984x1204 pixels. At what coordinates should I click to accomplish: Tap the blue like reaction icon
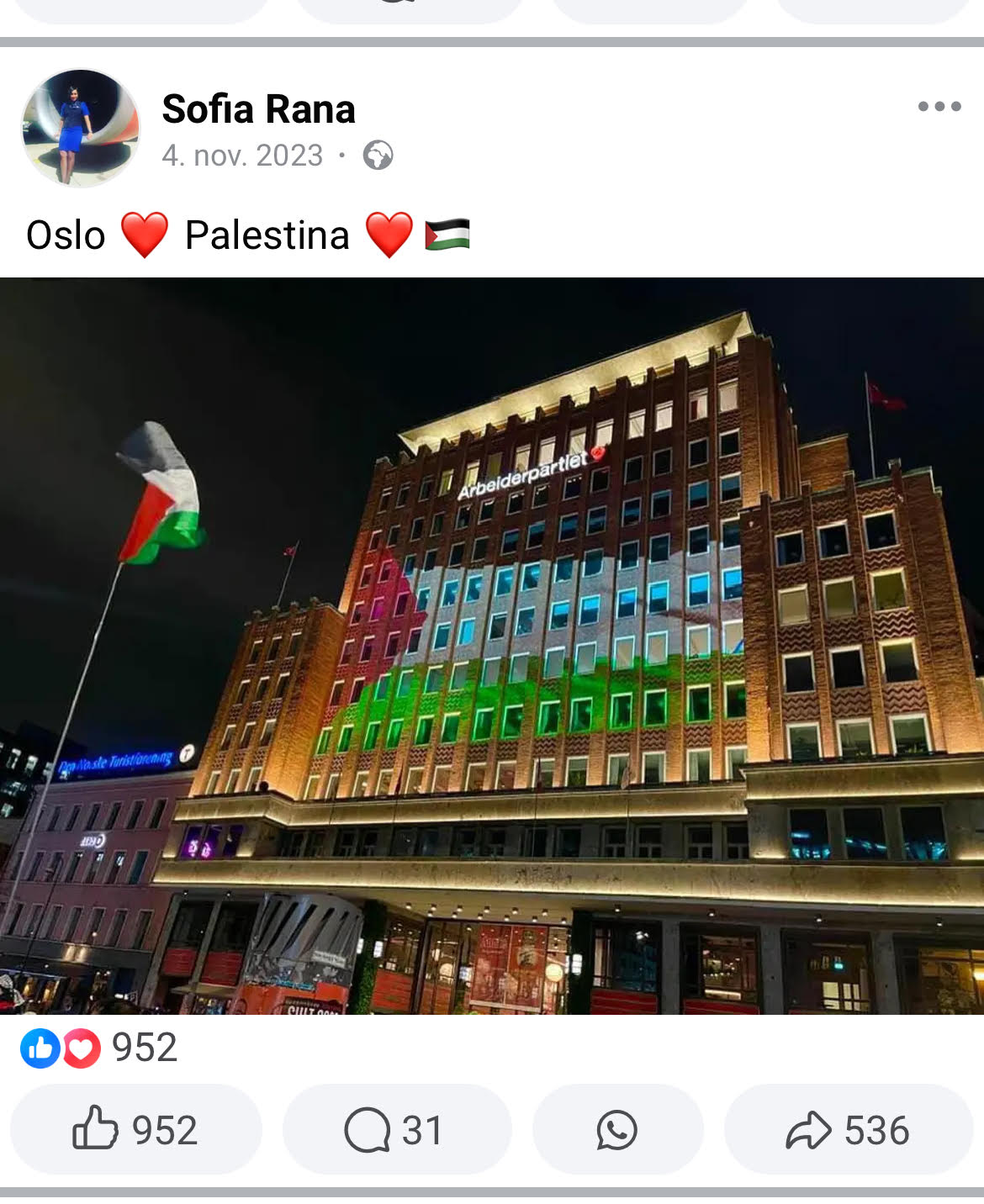40,1048
